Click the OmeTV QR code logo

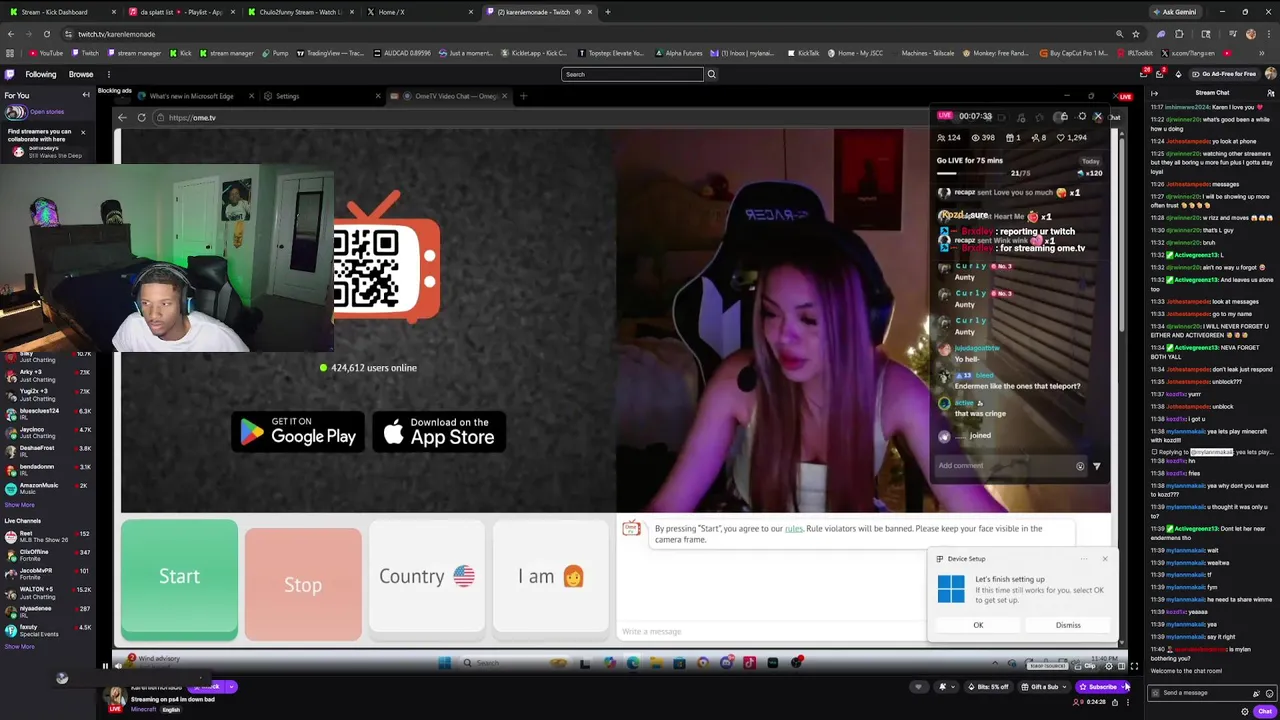(x=385, y=257)
